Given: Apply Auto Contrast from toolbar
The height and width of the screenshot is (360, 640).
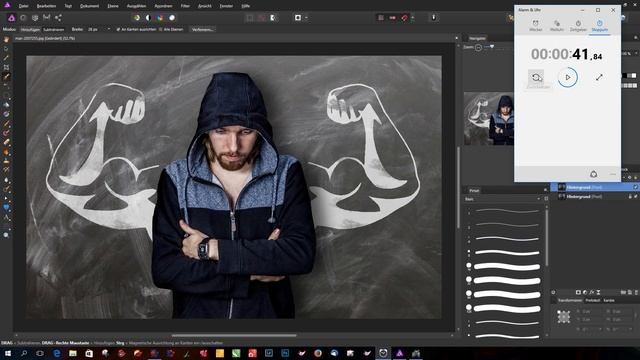Looking at the screenshot, I should coord(148,18).
